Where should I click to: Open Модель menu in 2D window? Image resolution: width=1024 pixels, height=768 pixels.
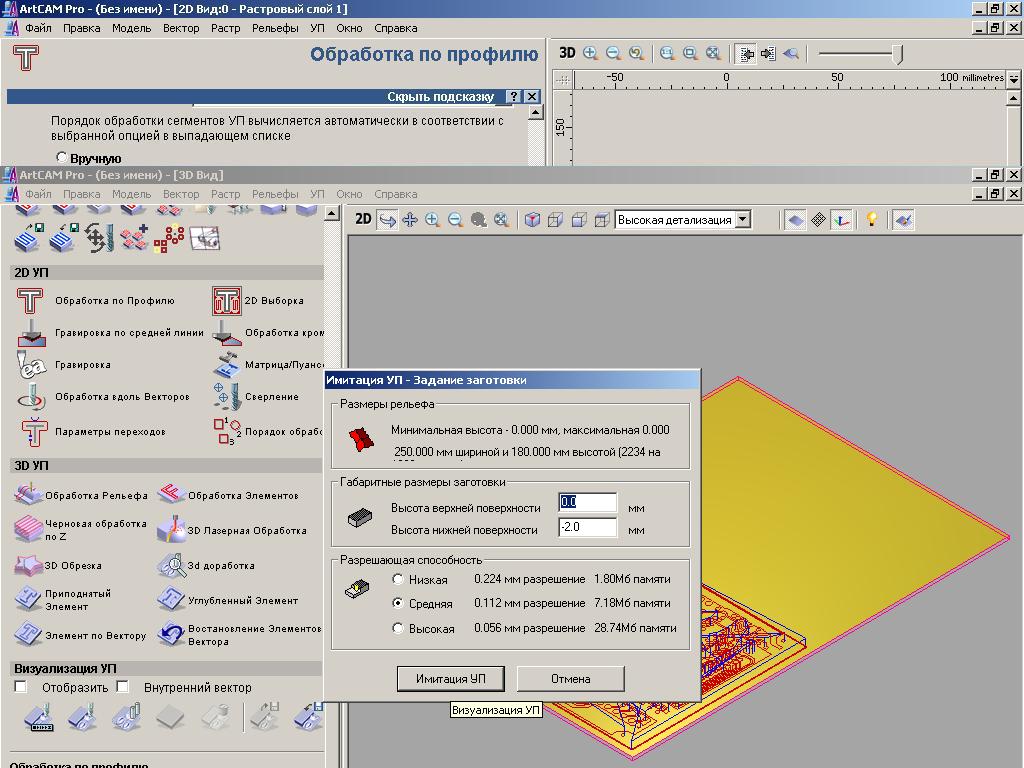pos(131,28)
